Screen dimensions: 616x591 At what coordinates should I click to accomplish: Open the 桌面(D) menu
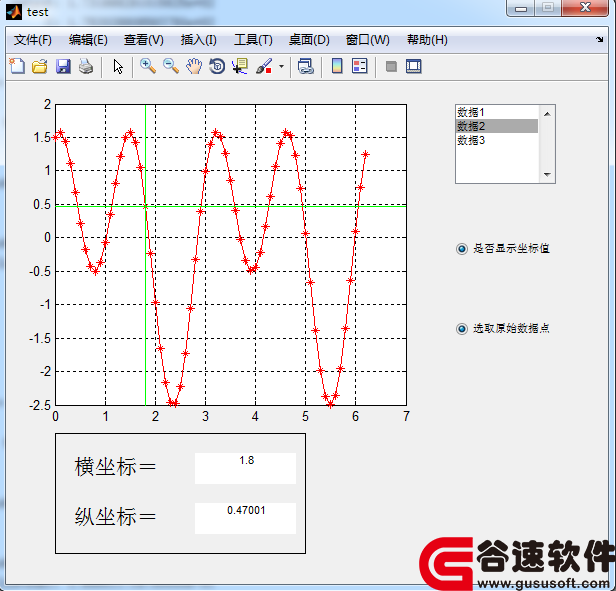tap(309, 40)
